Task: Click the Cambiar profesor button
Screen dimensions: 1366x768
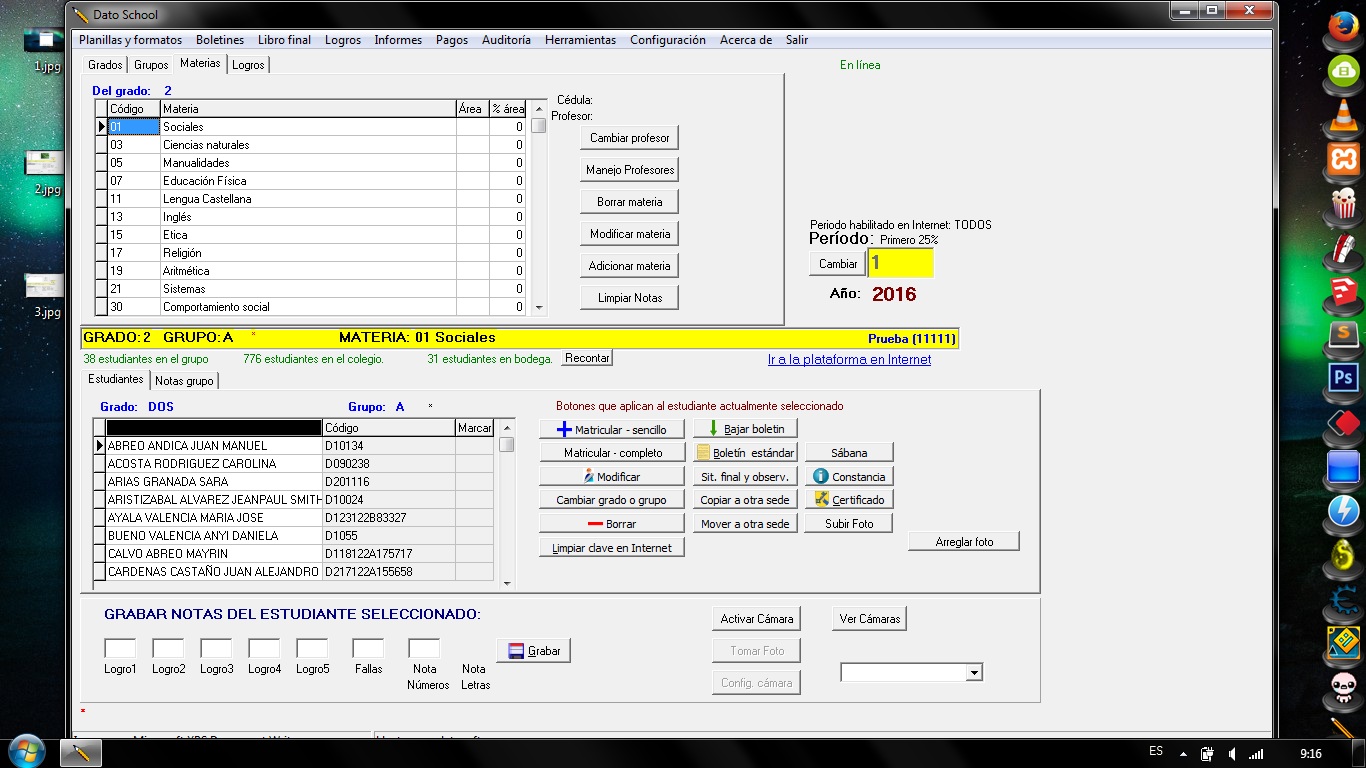Action: (629, 138)
